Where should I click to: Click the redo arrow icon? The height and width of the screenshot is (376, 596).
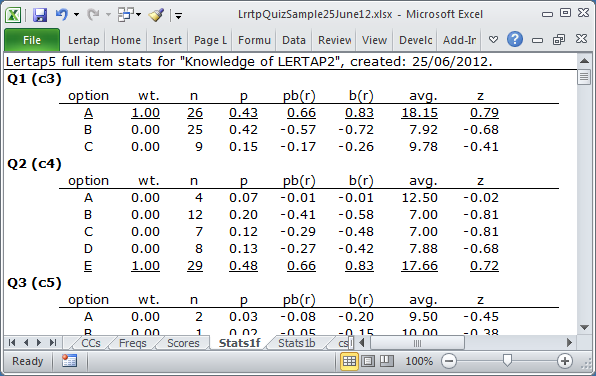point(93,15)
